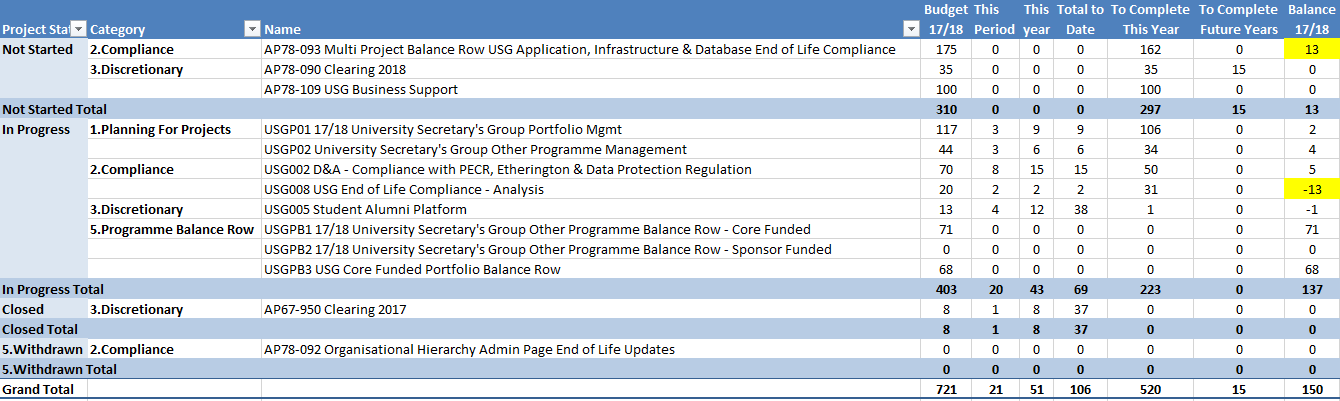Select the Total to Date header
Image resolution: width=1340 pixels, height=401 pixels.
1079,20
